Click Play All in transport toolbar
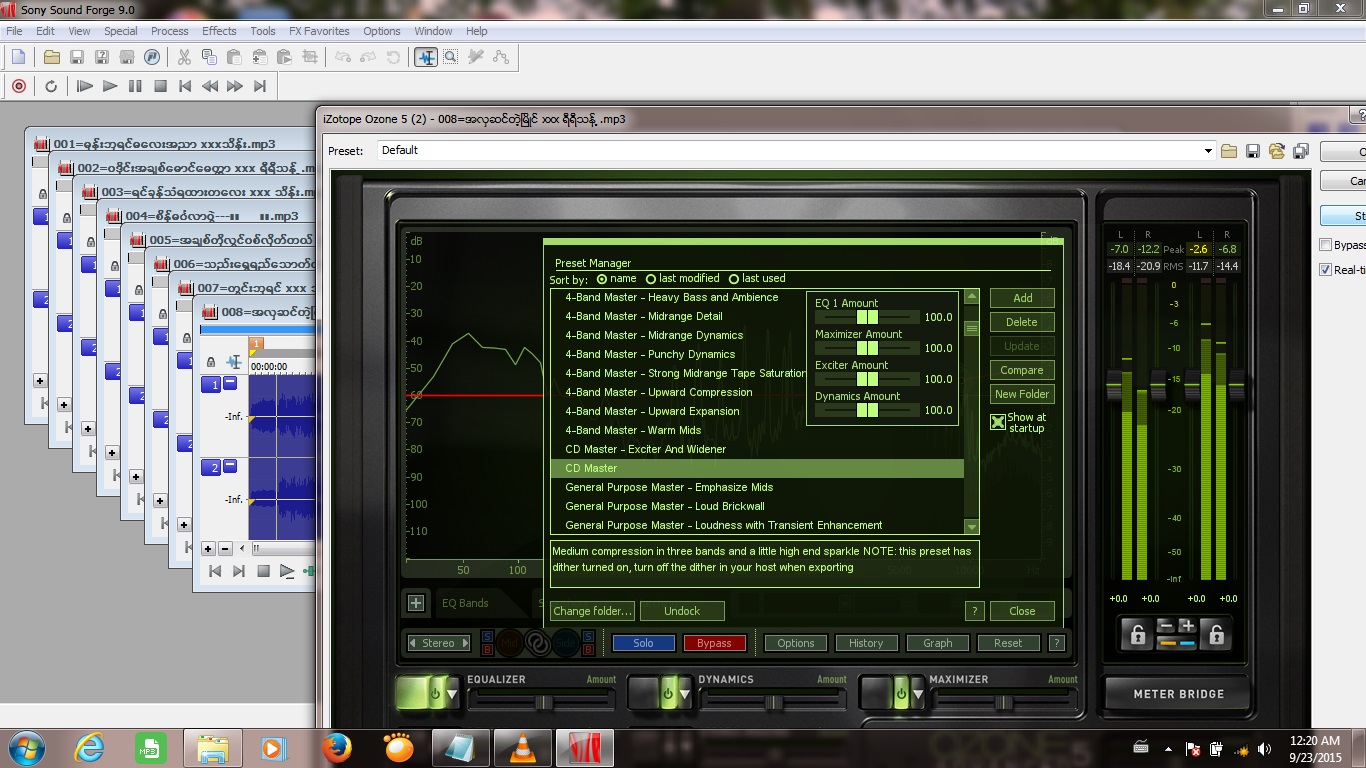Viewport: 1366px width, 768px height. coord(85,86)
